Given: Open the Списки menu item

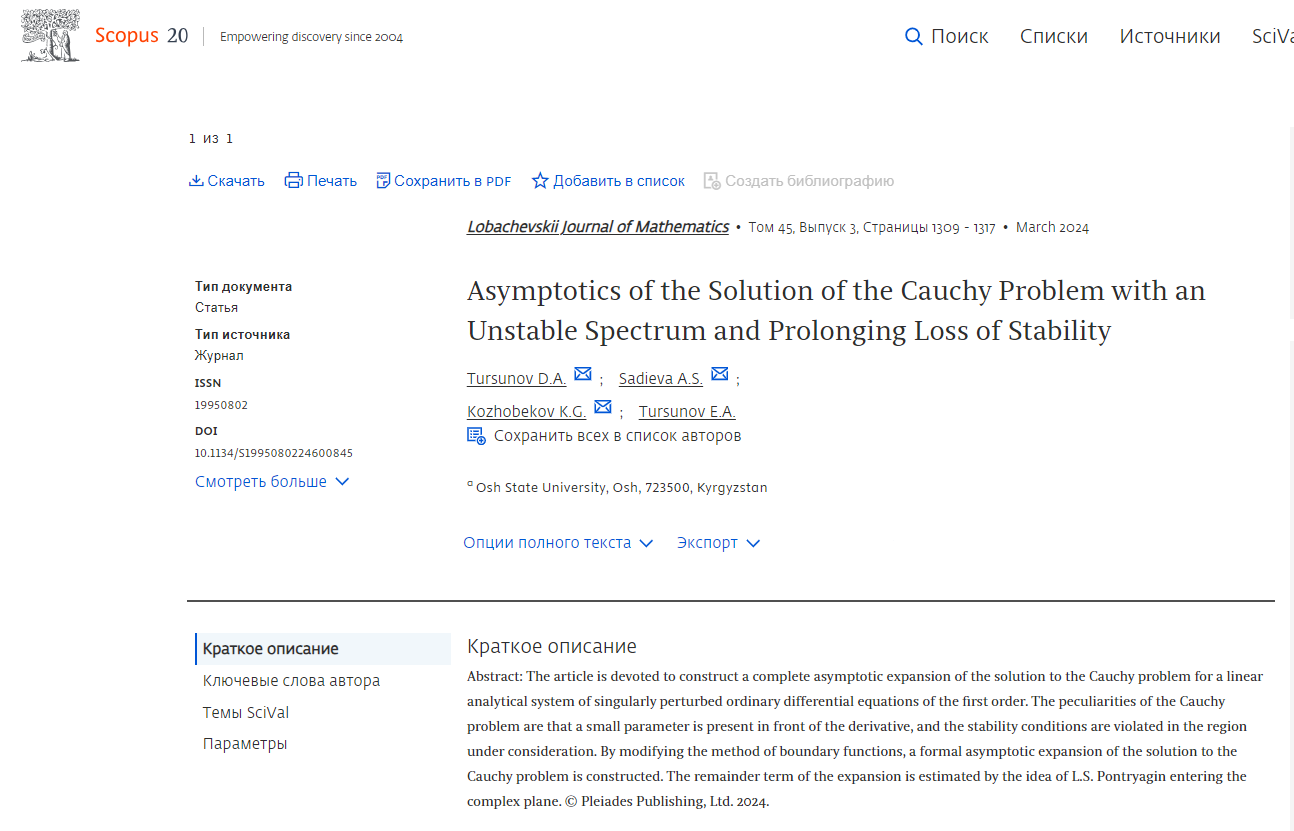Looking at the screenshot, I should (x=1053, y=37).
